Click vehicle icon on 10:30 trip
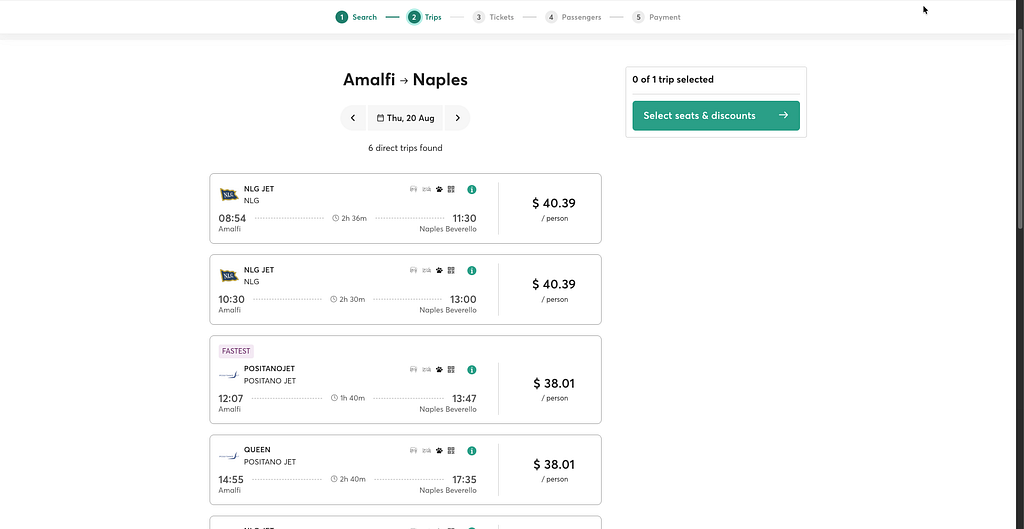 [413, 270]
